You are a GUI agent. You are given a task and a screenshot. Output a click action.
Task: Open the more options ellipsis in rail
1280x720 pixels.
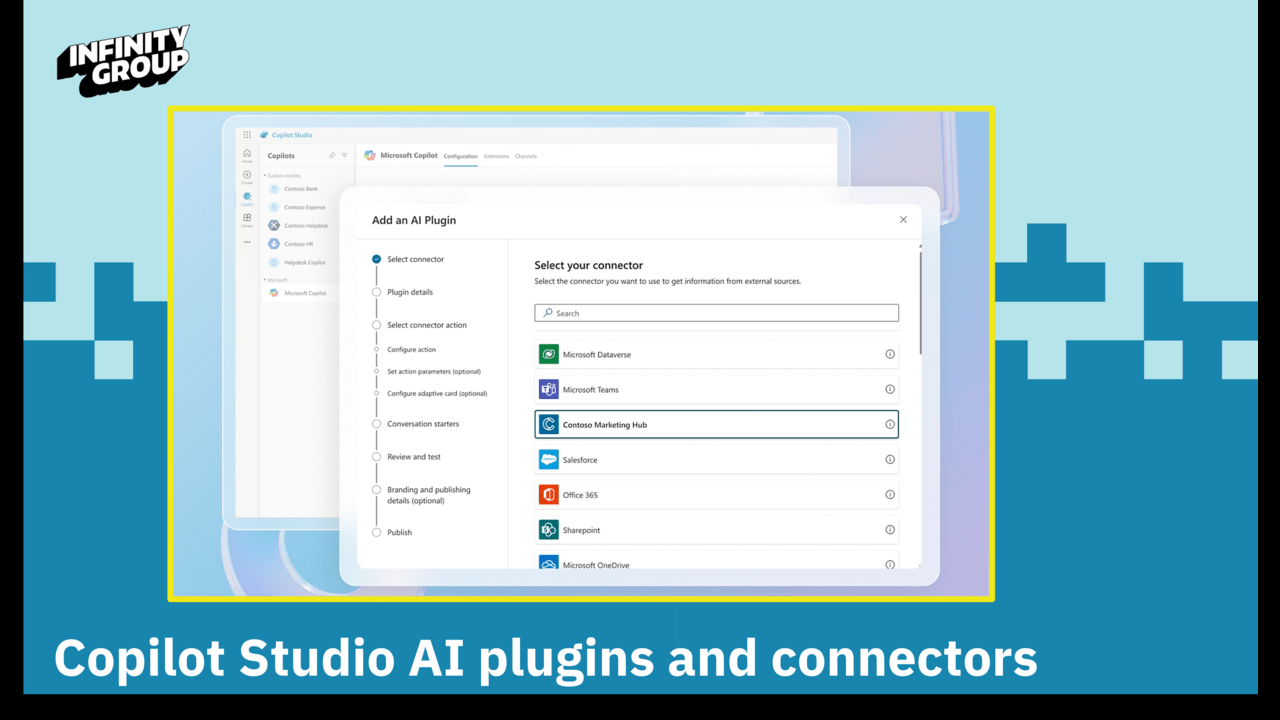coord(247,242)
